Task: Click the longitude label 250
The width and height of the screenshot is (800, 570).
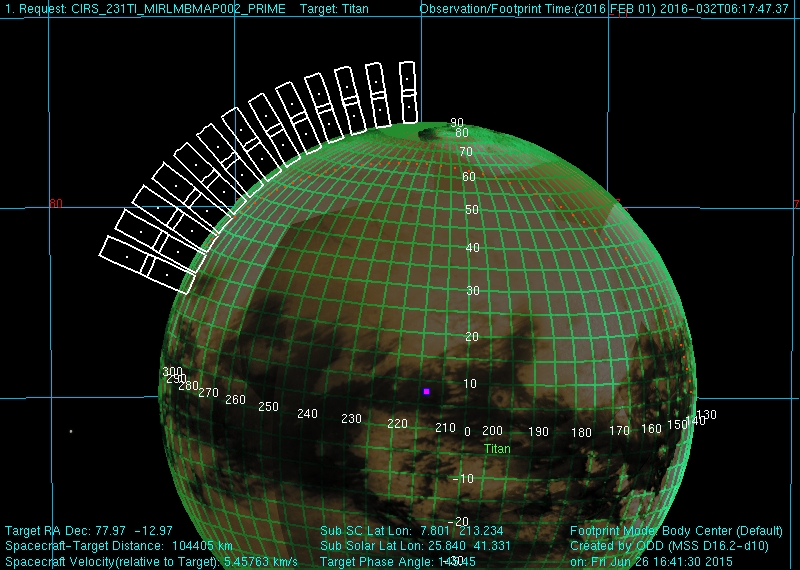Action: [268, 407]
